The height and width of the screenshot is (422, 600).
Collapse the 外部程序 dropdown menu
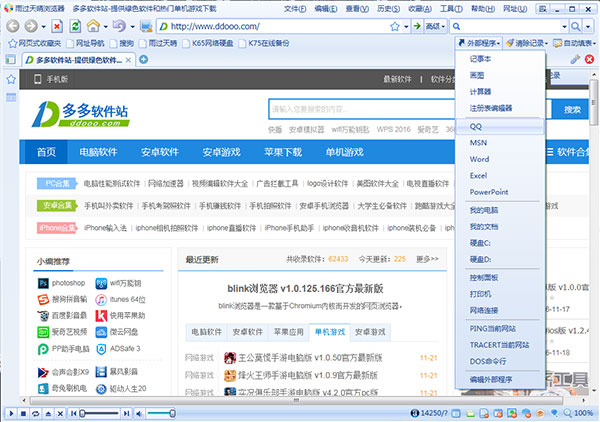(479, 43)
